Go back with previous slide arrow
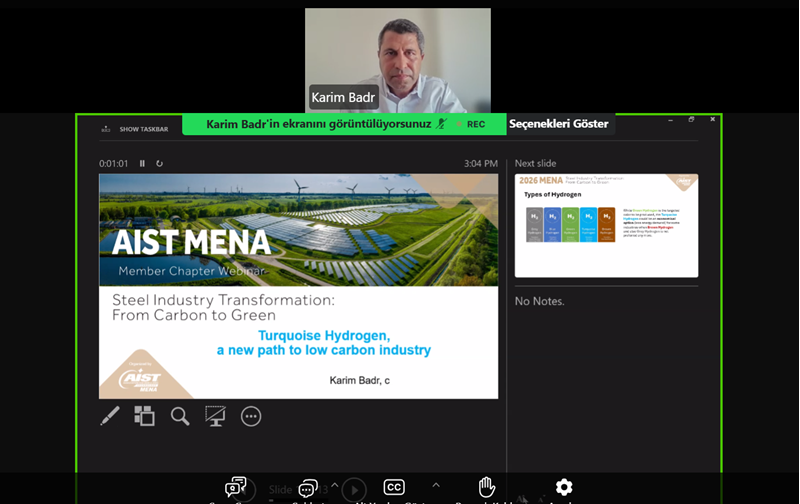Screen dimensions: 800x504 tap(245, 490)
